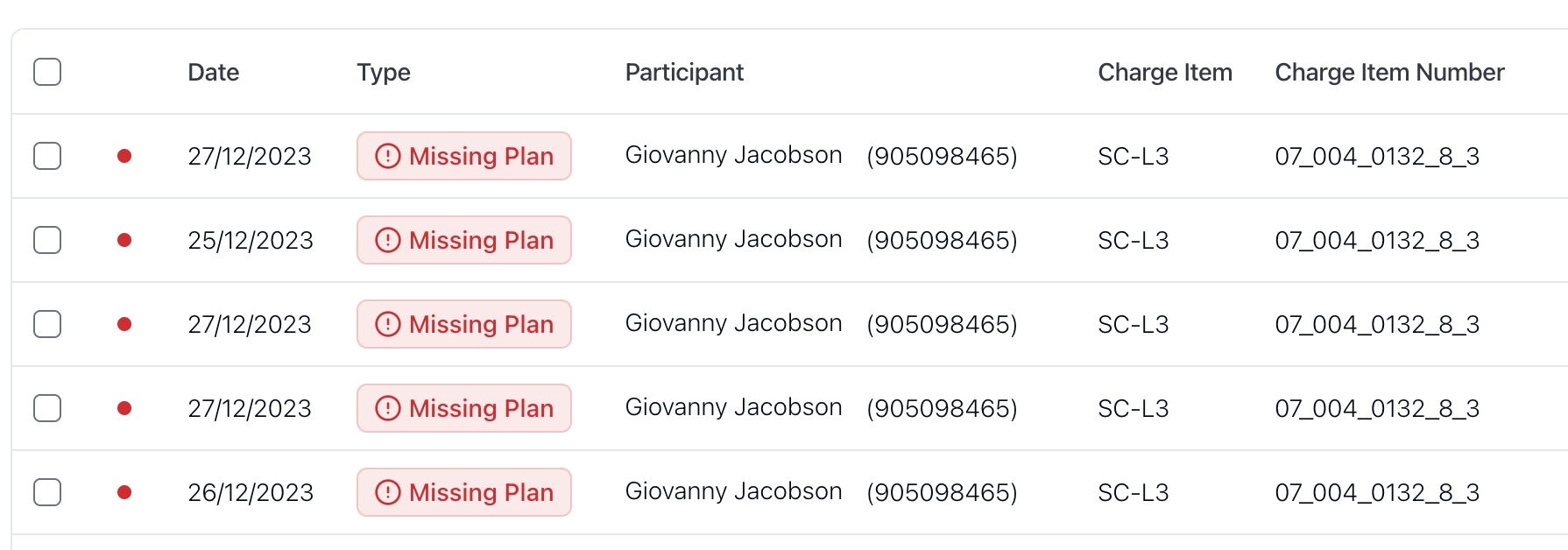The image size is (1568, 550).
Task: Tick the select-all checkbox in header
Action: [x=47, y=72]
